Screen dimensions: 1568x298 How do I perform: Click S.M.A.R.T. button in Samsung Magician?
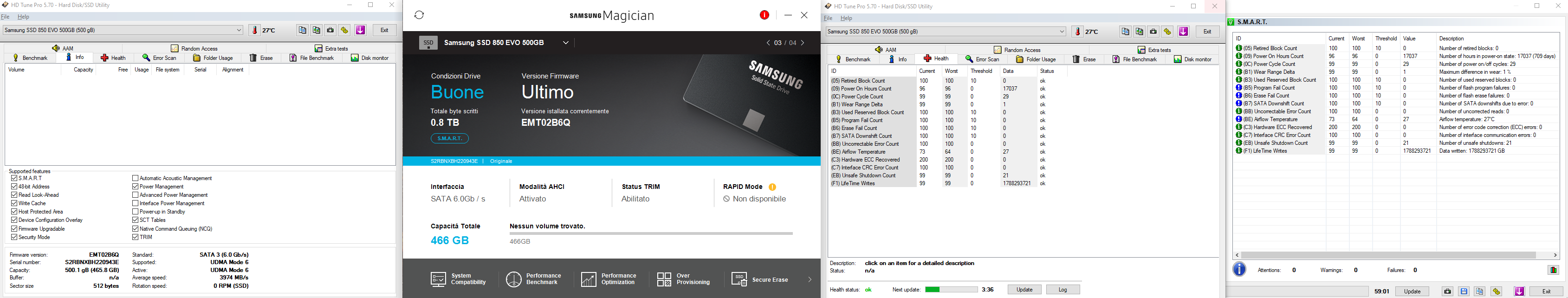[x=450, y=139]
